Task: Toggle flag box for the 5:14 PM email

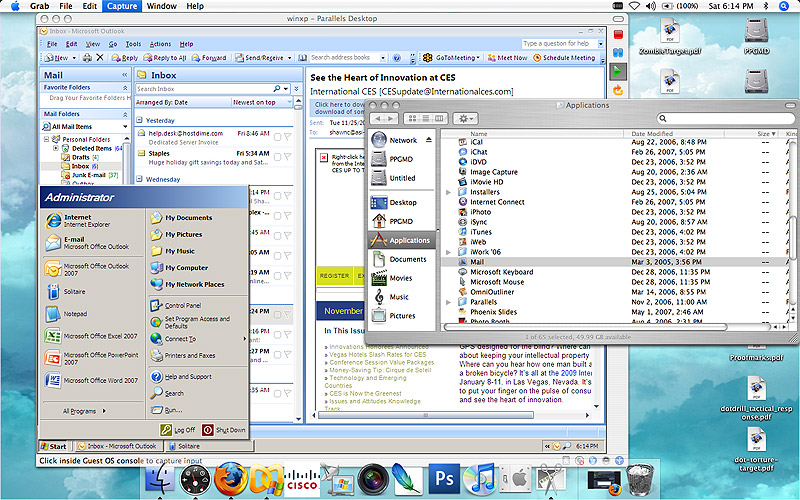Action: [x=278, y=196]
